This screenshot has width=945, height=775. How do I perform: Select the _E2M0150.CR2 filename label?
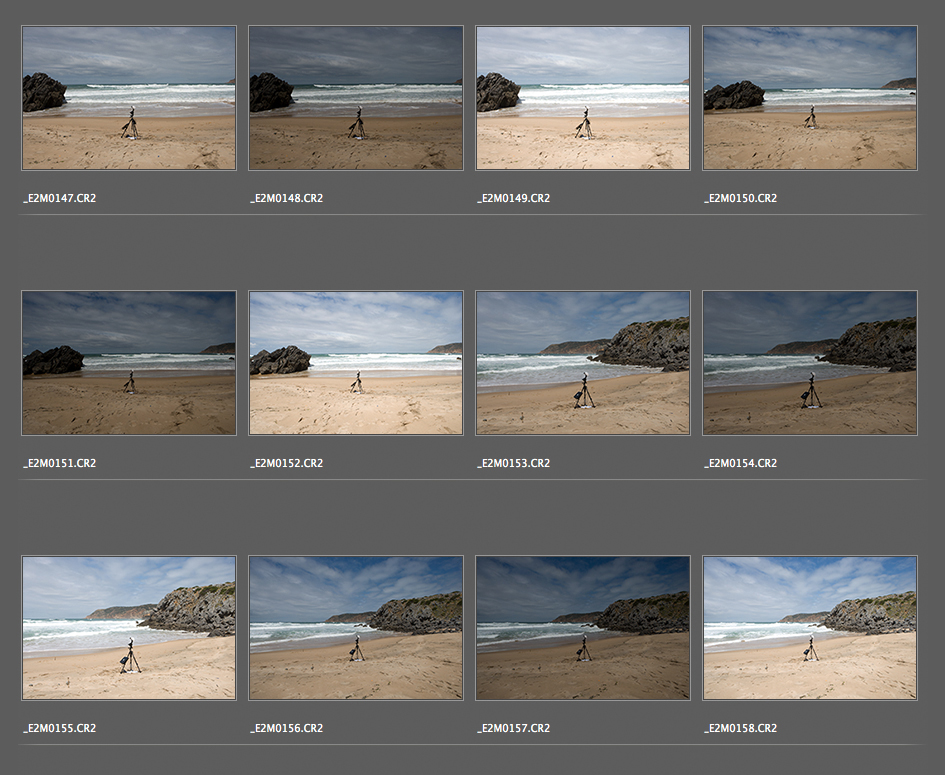point(741,198)
